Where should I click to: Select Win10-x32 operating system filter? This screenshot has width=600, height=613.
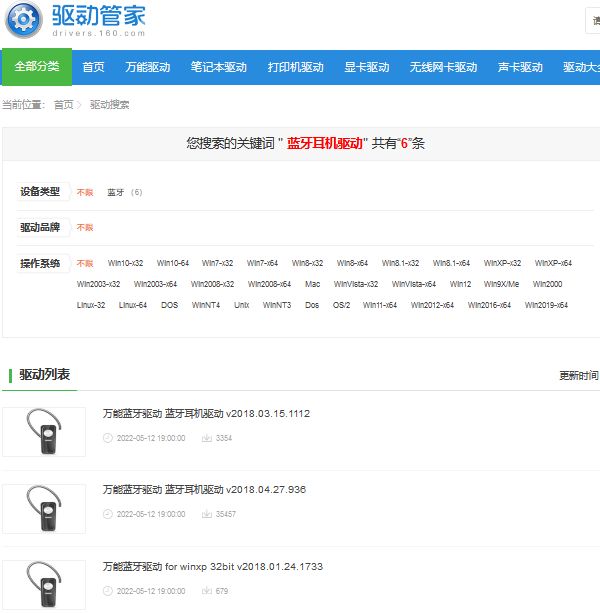pos(125,264)
